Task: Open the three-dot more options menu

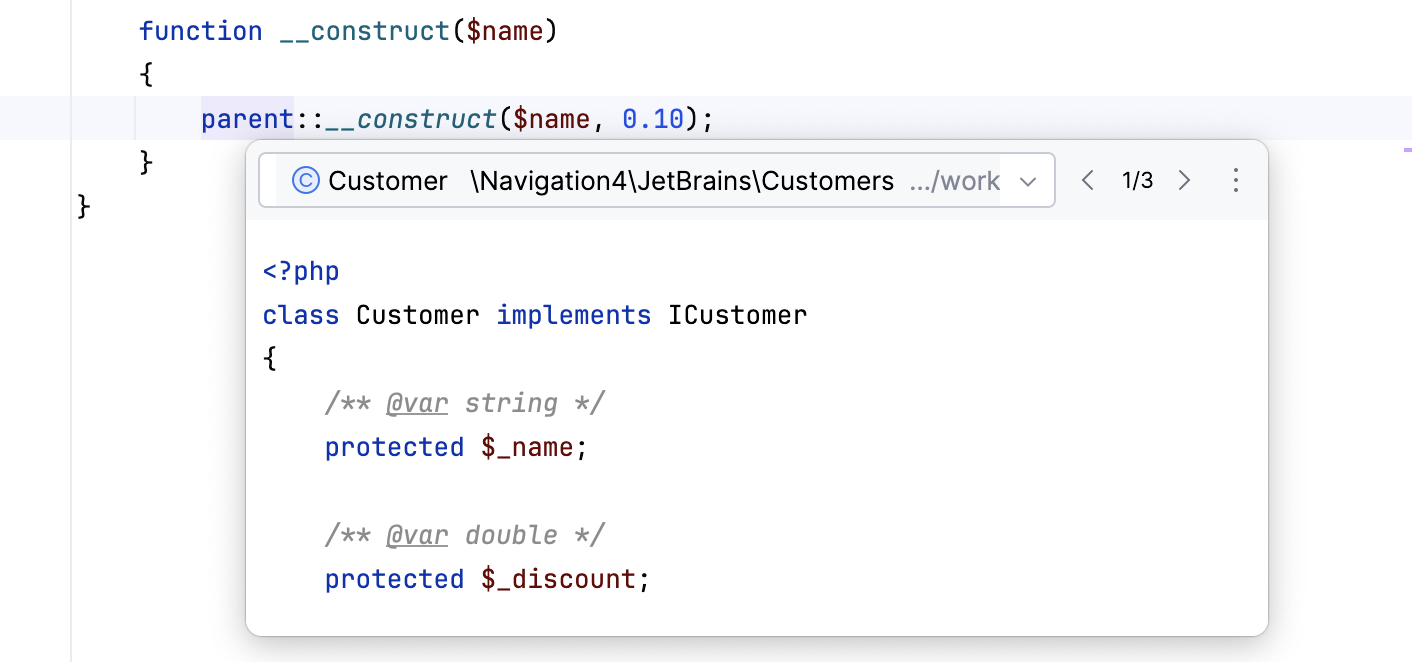Action: [1236, 180]
